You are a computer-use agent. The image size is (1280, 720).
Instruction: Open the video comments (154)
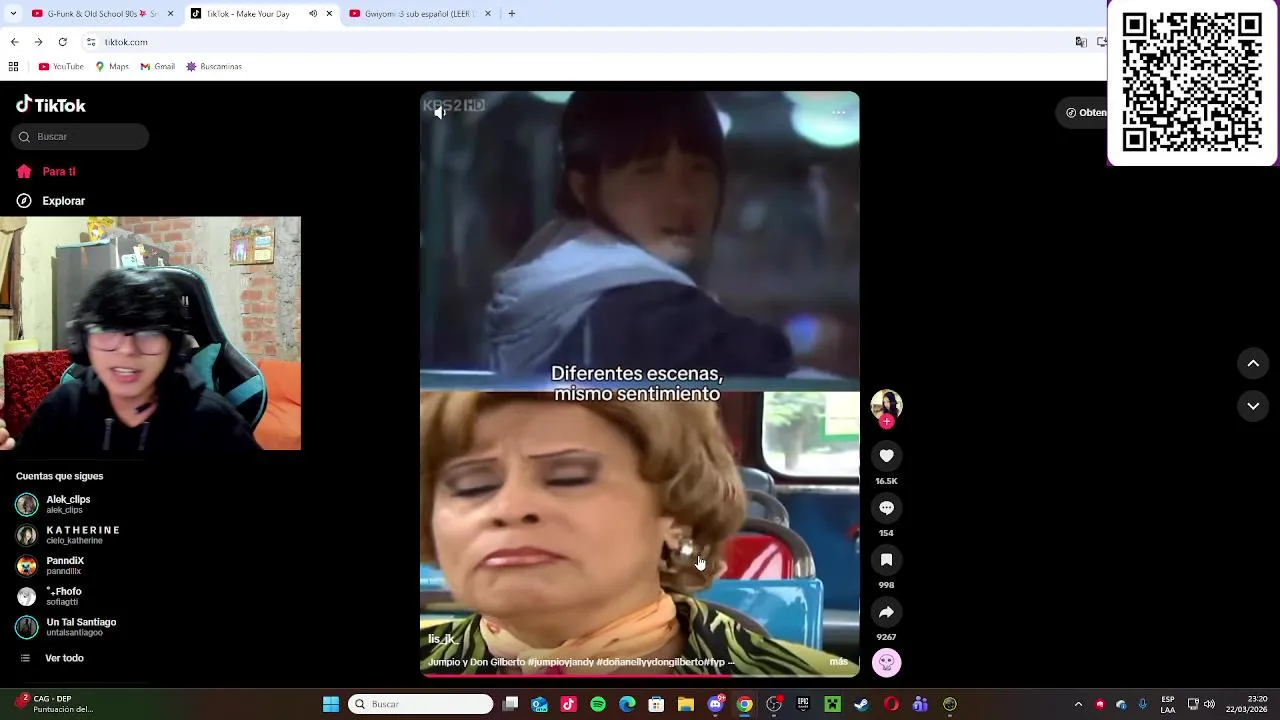[x=886, y=508]
